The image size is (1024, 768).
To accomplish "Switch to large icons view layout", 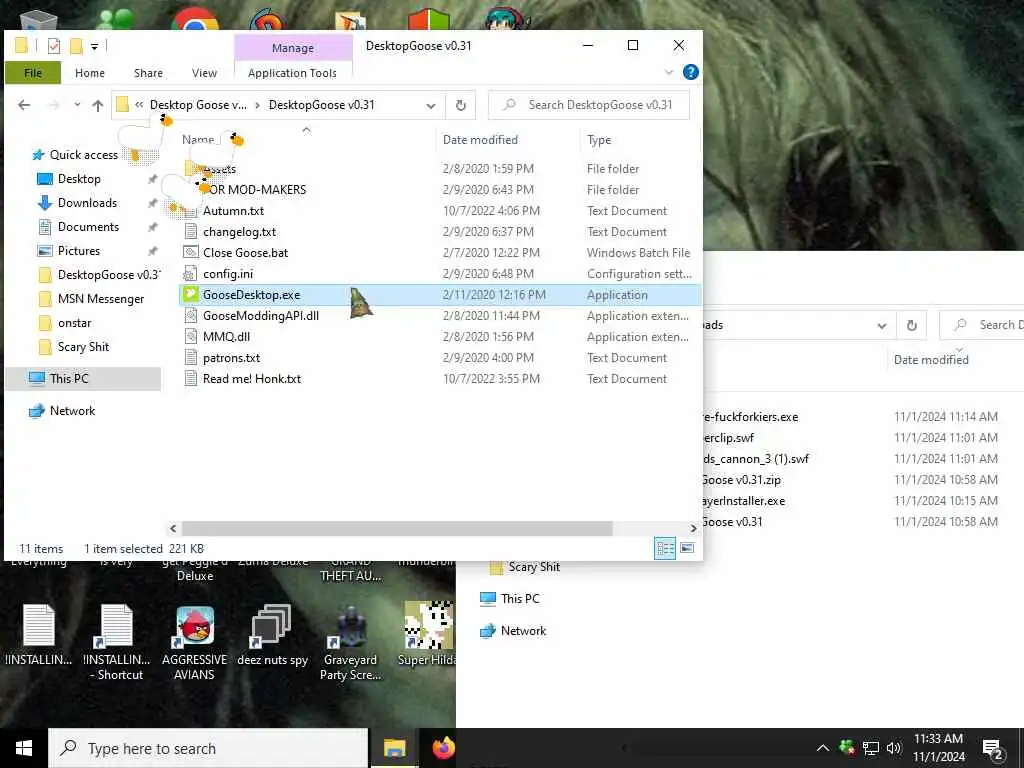I will (687, 549).
